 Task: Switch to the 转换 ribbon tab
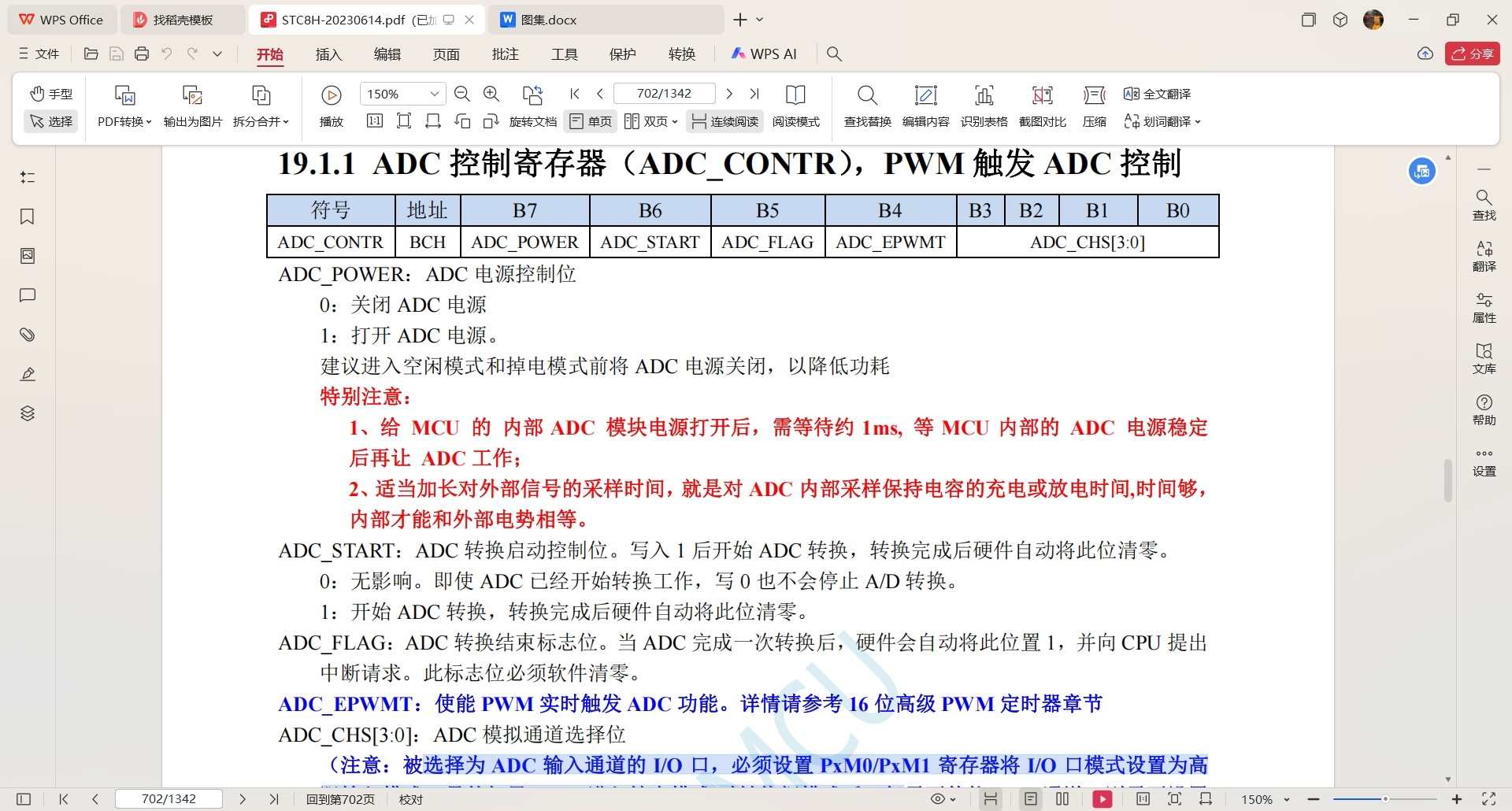coord(681,54)
